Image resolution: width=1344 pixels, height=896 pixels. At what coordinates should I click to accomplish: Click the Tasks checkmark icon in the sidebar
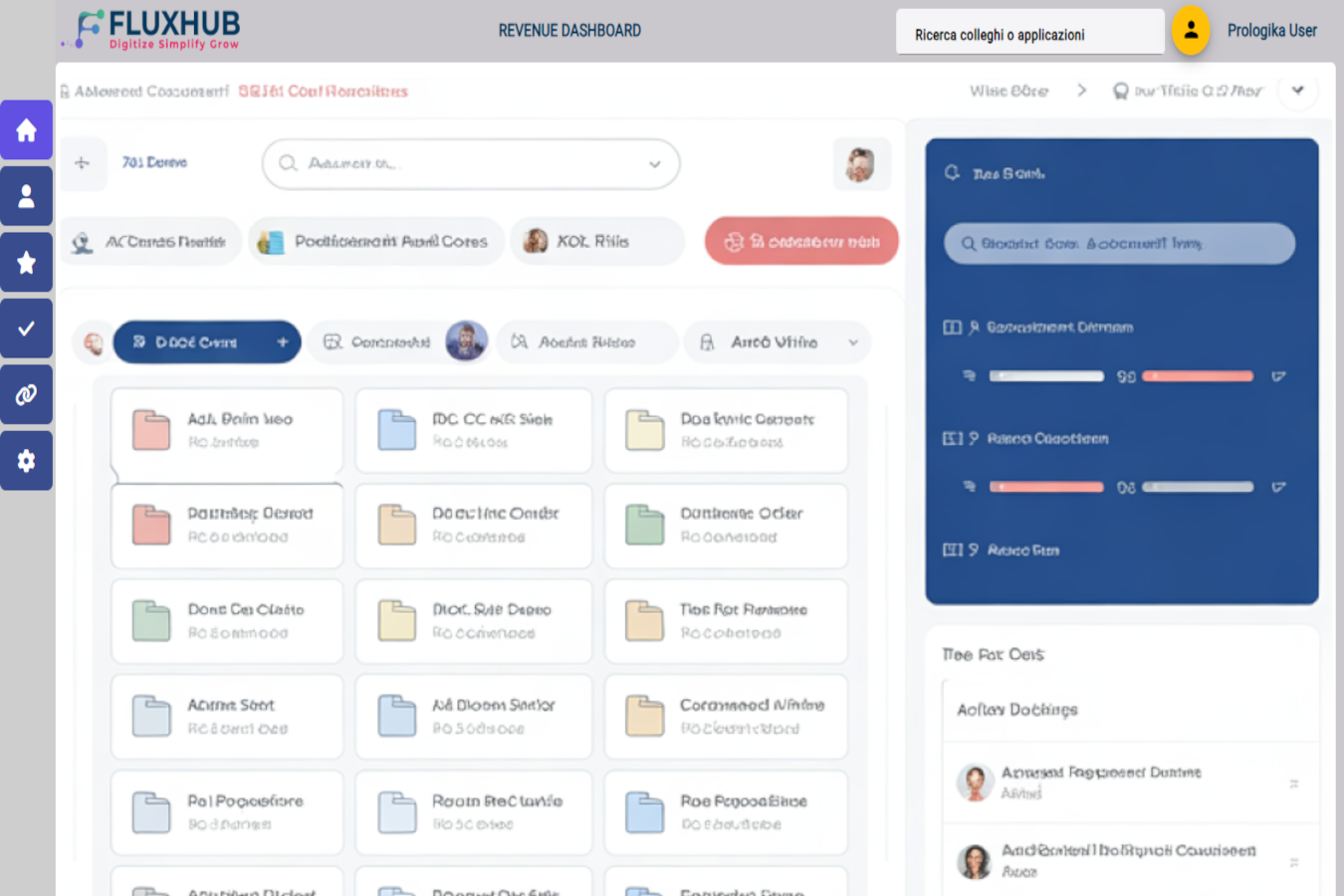click(27, 328)
